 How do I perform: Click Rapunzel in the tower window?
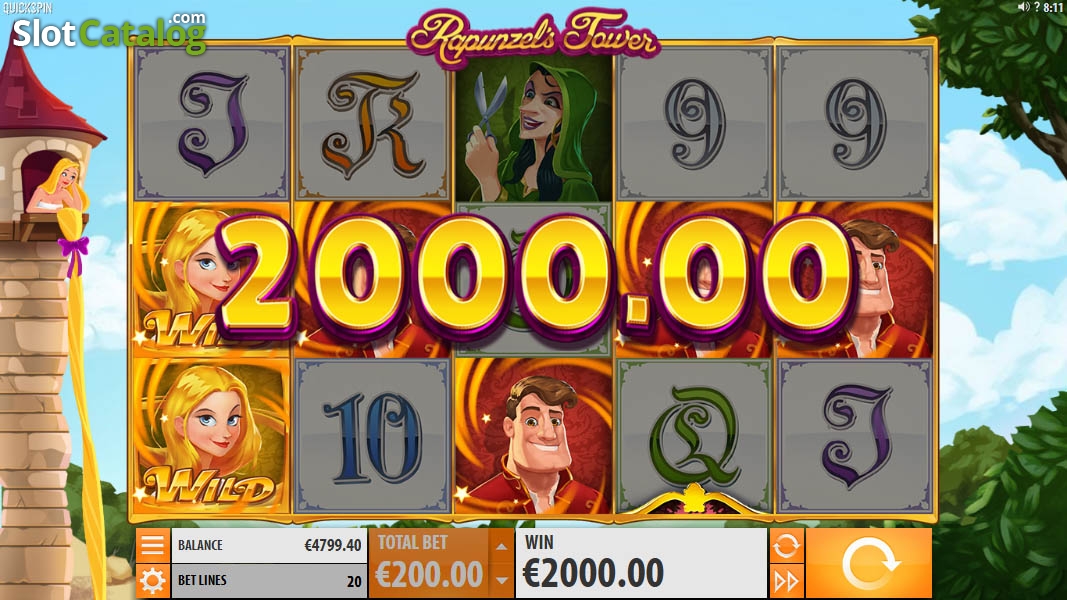pos(61,185)
